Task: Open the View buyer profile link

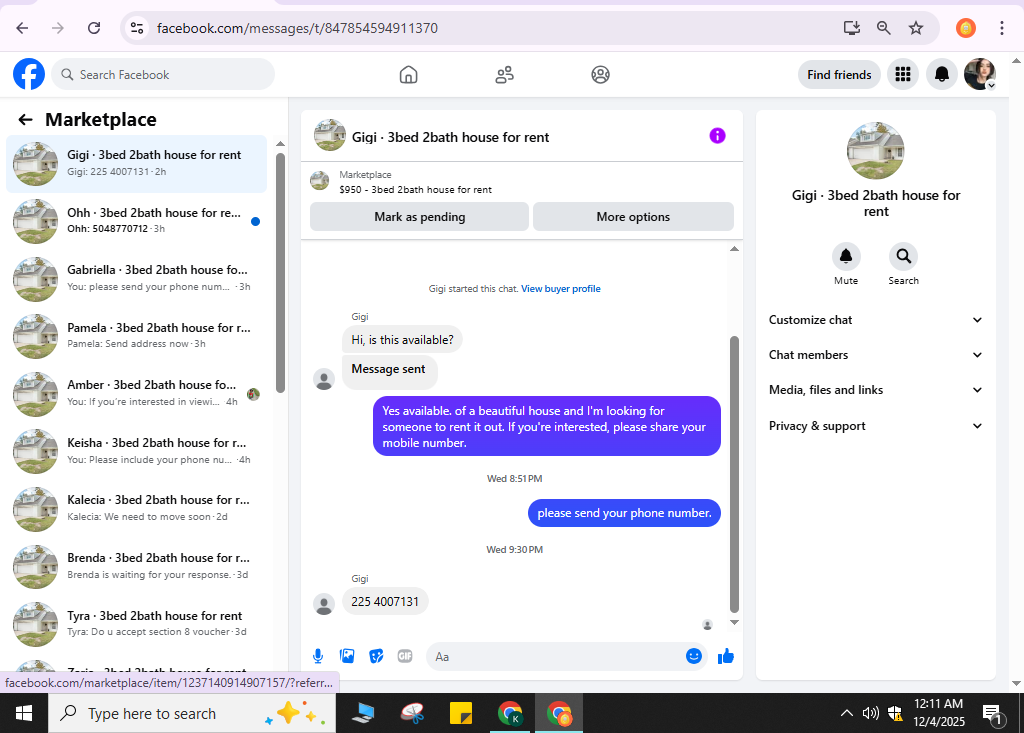Action: point(560,289)
